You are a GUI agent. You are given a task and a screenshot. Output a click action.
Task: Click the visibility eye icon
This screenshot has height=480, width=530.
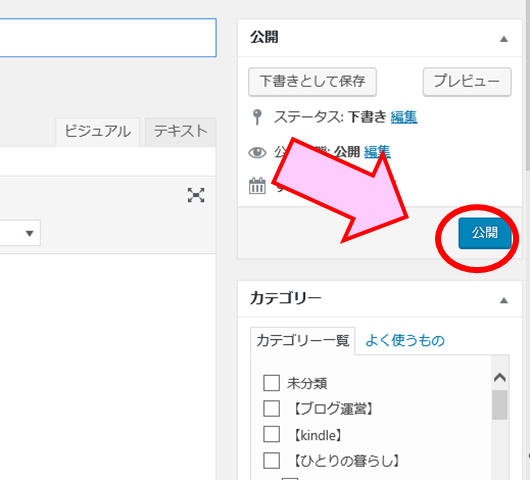click(257, 152)
